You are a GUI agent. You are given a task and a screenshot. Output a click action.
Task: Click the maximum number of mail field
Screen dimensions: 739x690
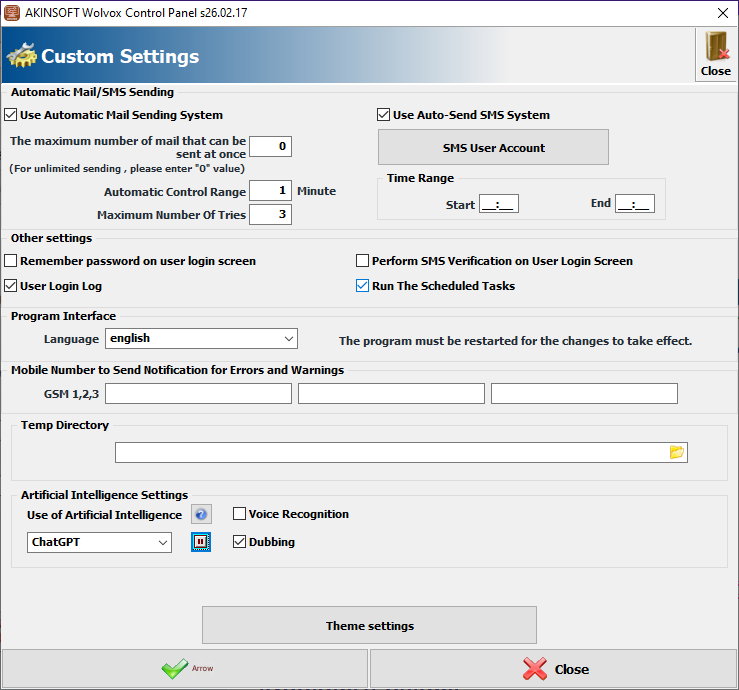271,147
